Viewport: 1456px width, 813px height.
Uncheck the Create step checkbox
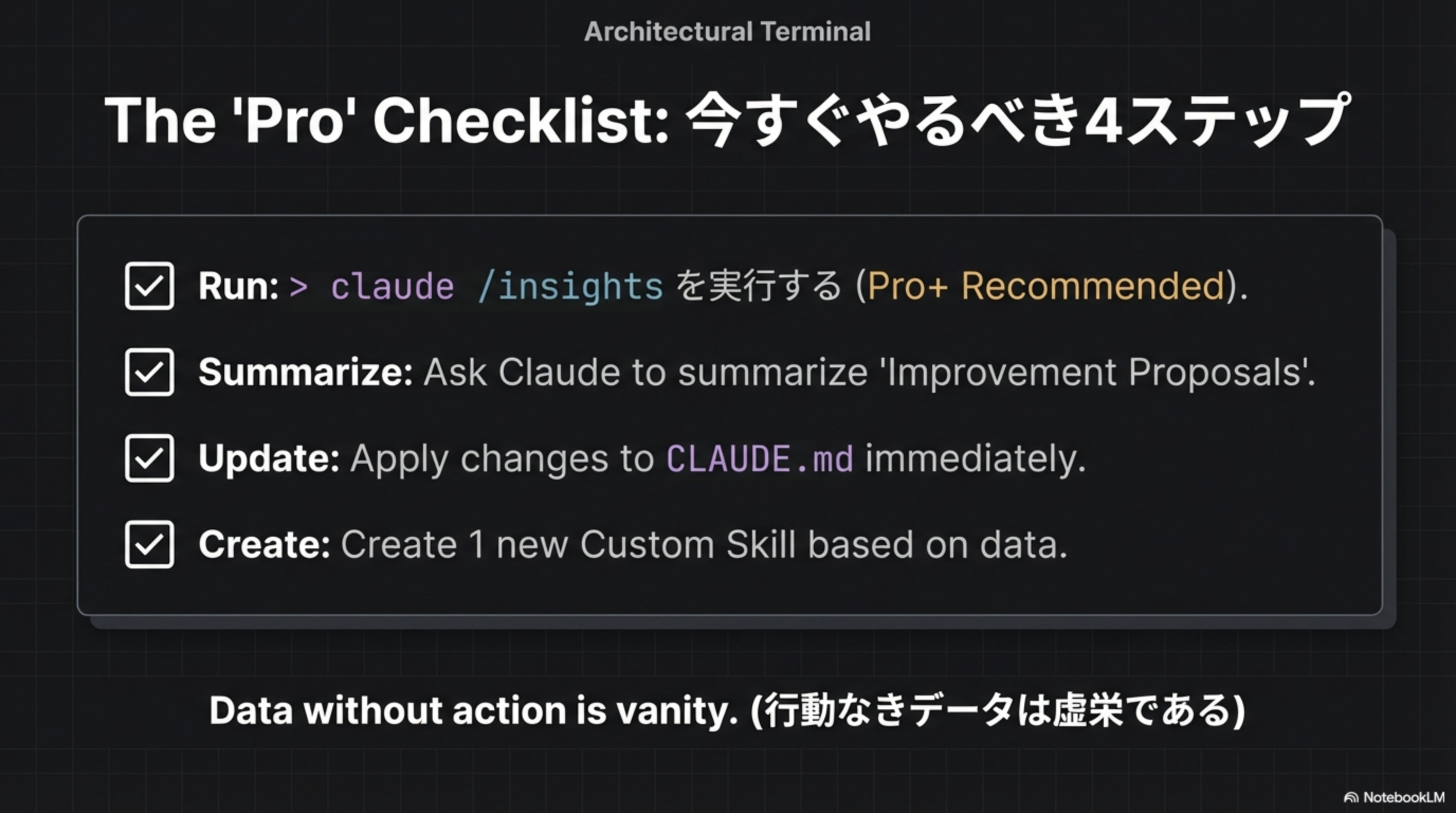149,545
